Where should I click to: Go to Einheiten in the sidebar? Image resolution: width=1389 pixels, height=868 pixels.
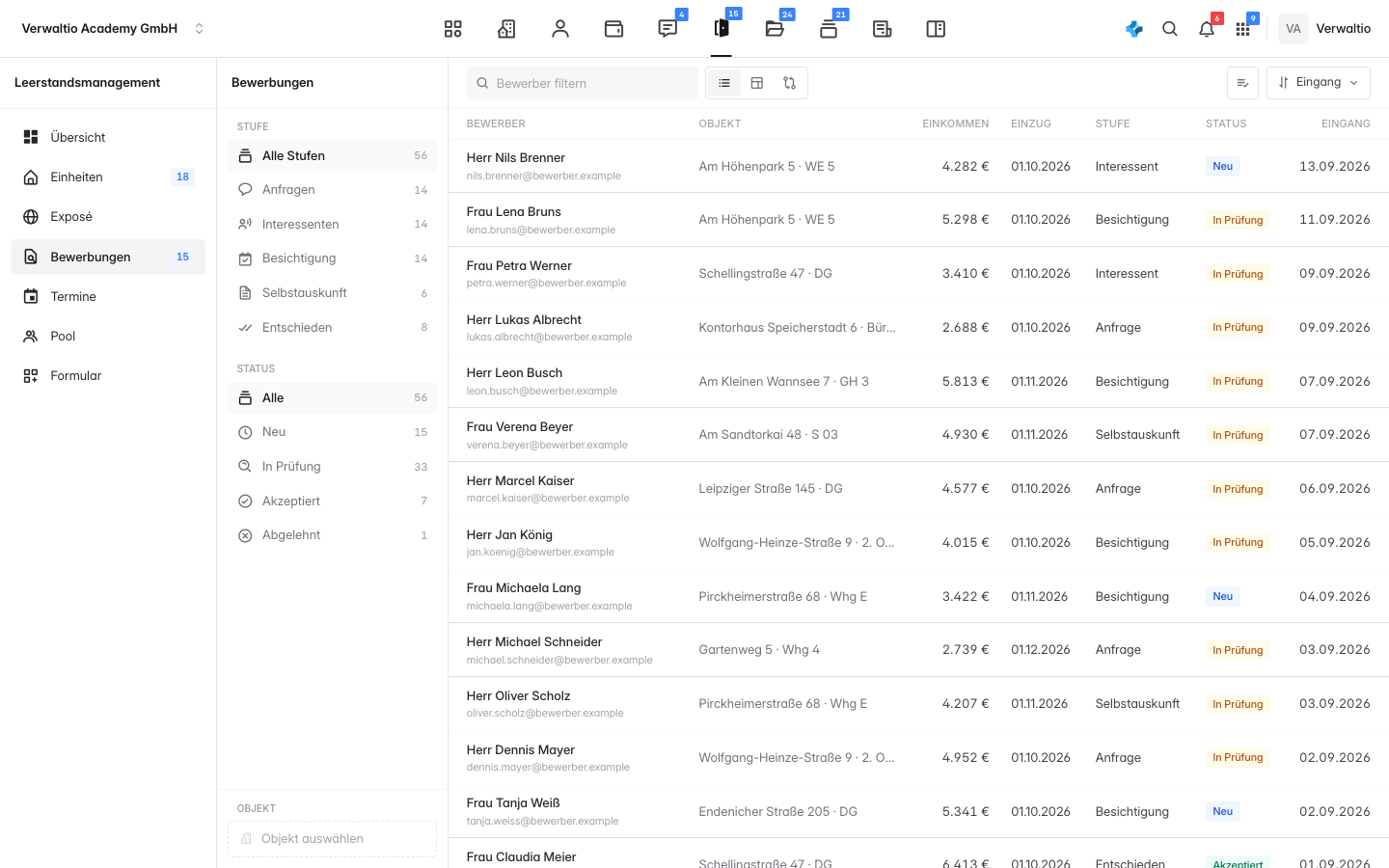tap(108, 176)
